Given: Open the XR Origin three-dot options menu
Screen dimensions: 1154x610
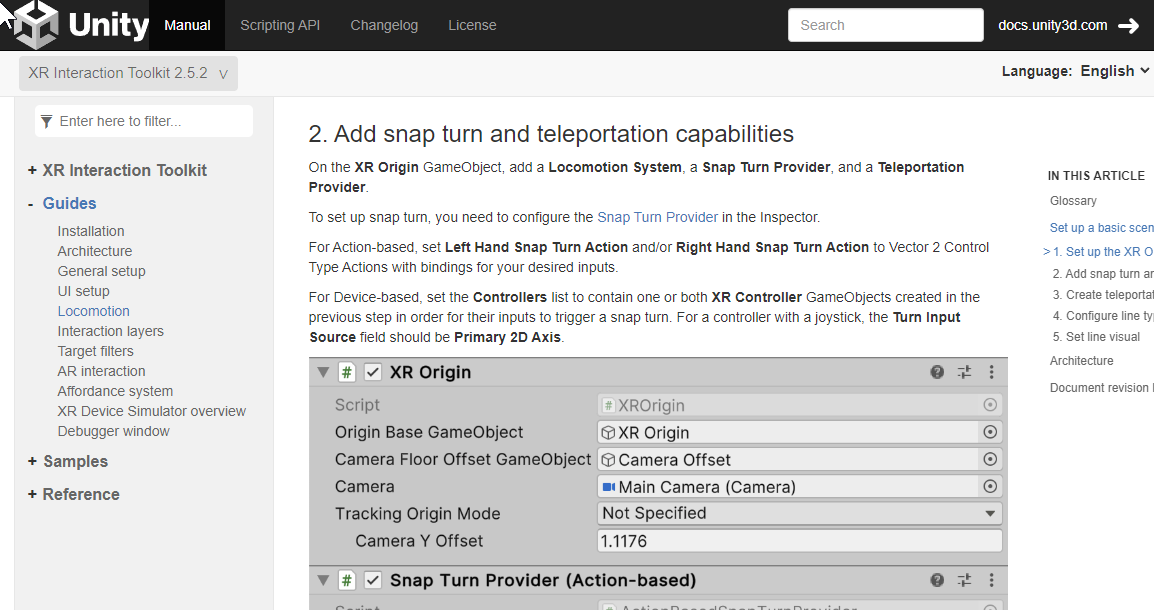Looking at the screenshot, I should [x=991, y=372].
